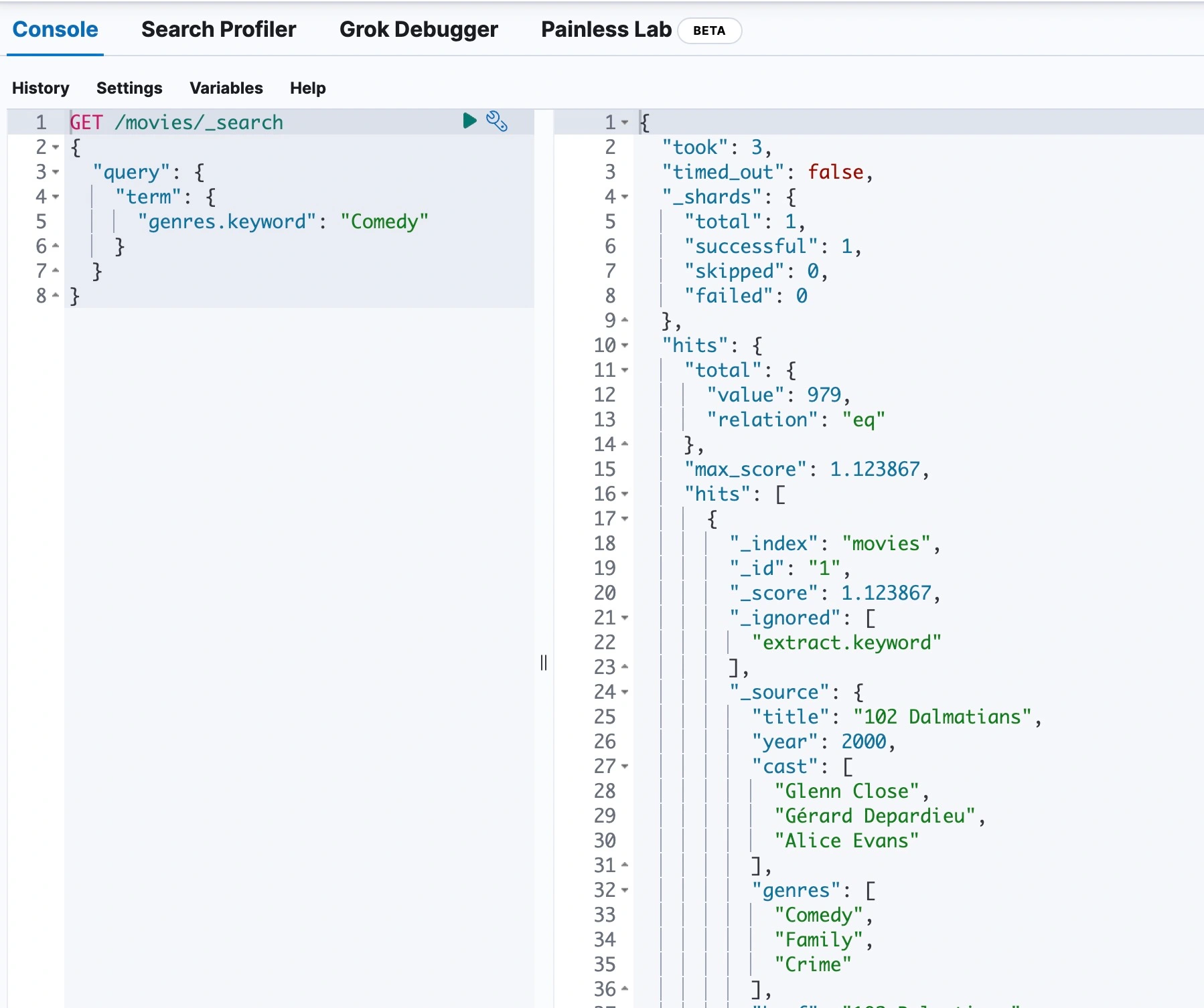Open the Variables dialog
The width and height of the screenshot is (1204, 1008).
226,88
